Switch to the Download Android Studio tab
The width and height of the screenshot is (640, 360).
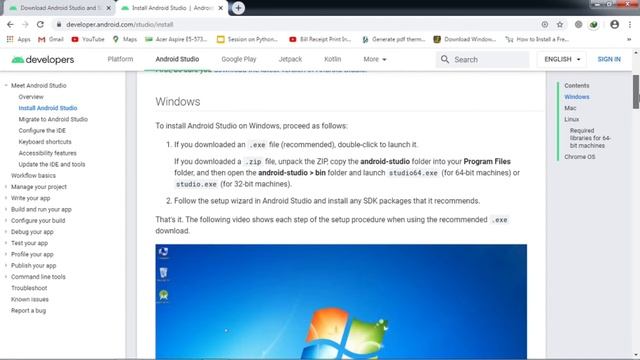coord(58,8)
